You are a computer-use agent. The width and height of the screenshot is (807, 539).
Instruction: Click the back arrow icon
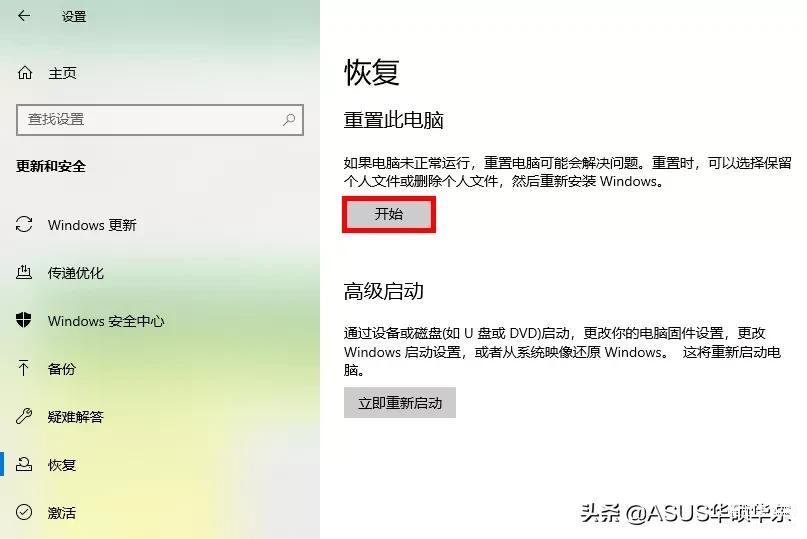(24, 16)
